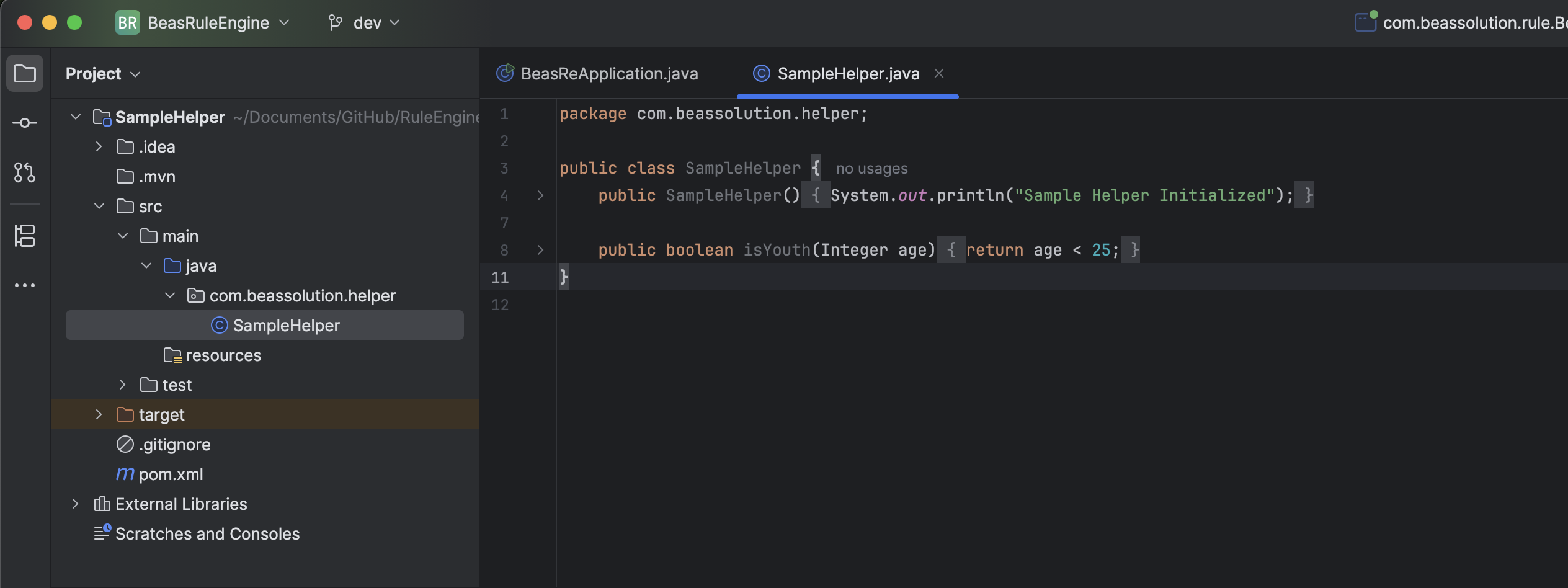The width and height of the screenshot is (1568, 588).
Task: Unfold the SampleHelper constructor on line 4
Action: click(x=540, y=195)
